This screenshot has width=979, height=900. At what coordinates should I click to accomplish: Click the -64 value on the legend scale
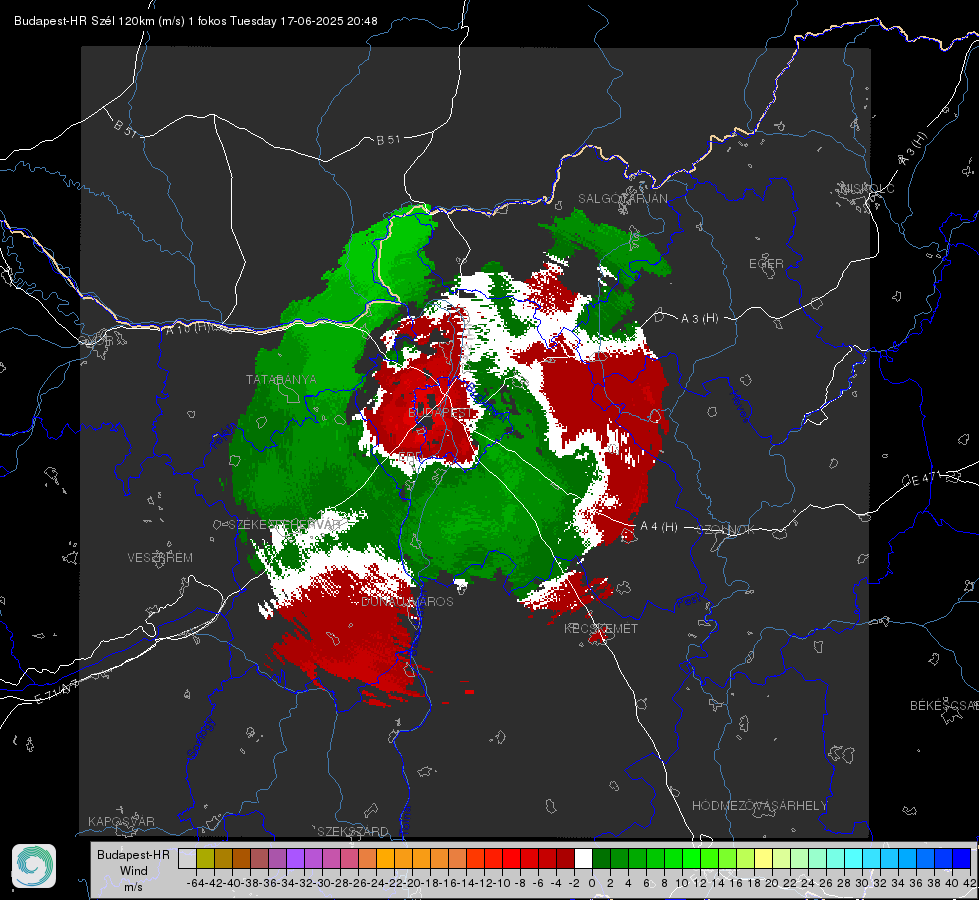pyautogui.click(x=195, y=883)
